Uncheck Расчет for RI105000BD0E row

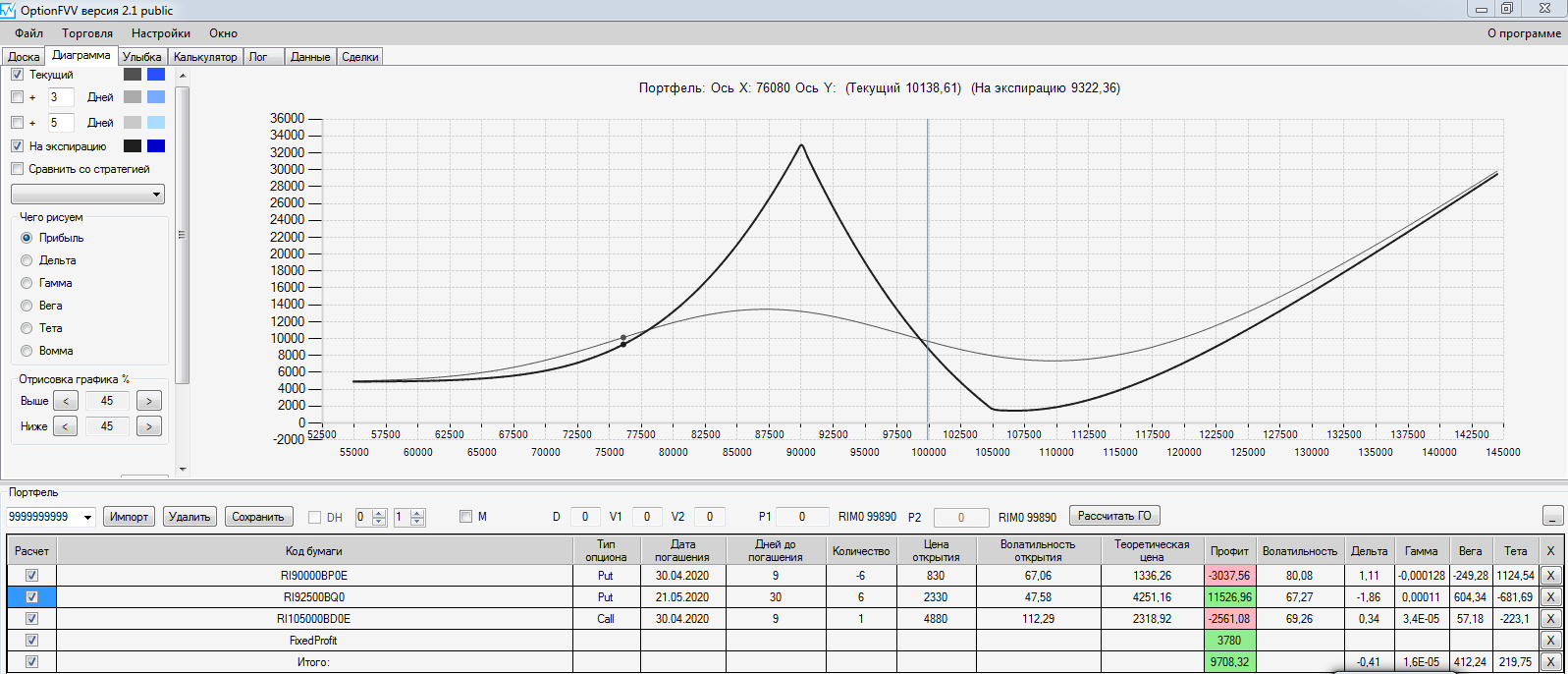(x=31, y=619)
